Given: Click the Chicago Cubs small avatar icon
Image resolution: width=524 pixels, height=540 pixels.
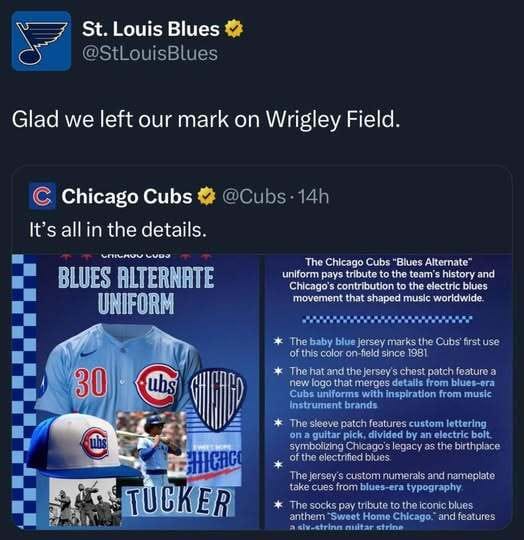Looking at the screenshot, I should pyautogui.click(x=42, y=196).
